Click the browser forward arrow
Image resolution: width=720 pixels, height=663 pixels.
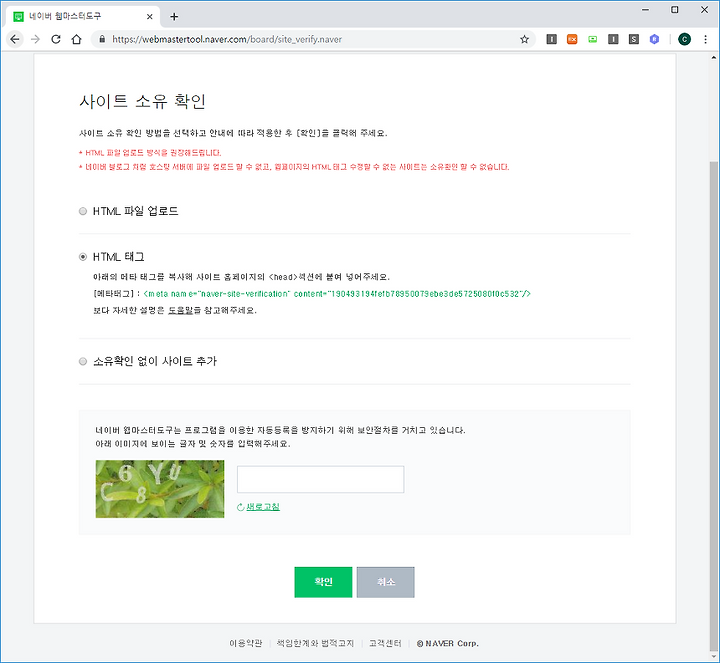[35, 39]
